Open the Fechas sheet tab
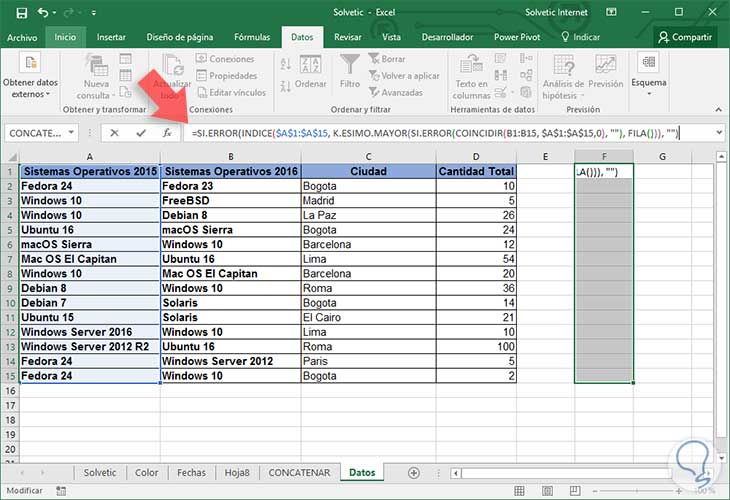Viewport: 730px width, 500px height. click(x=191, y=473)
